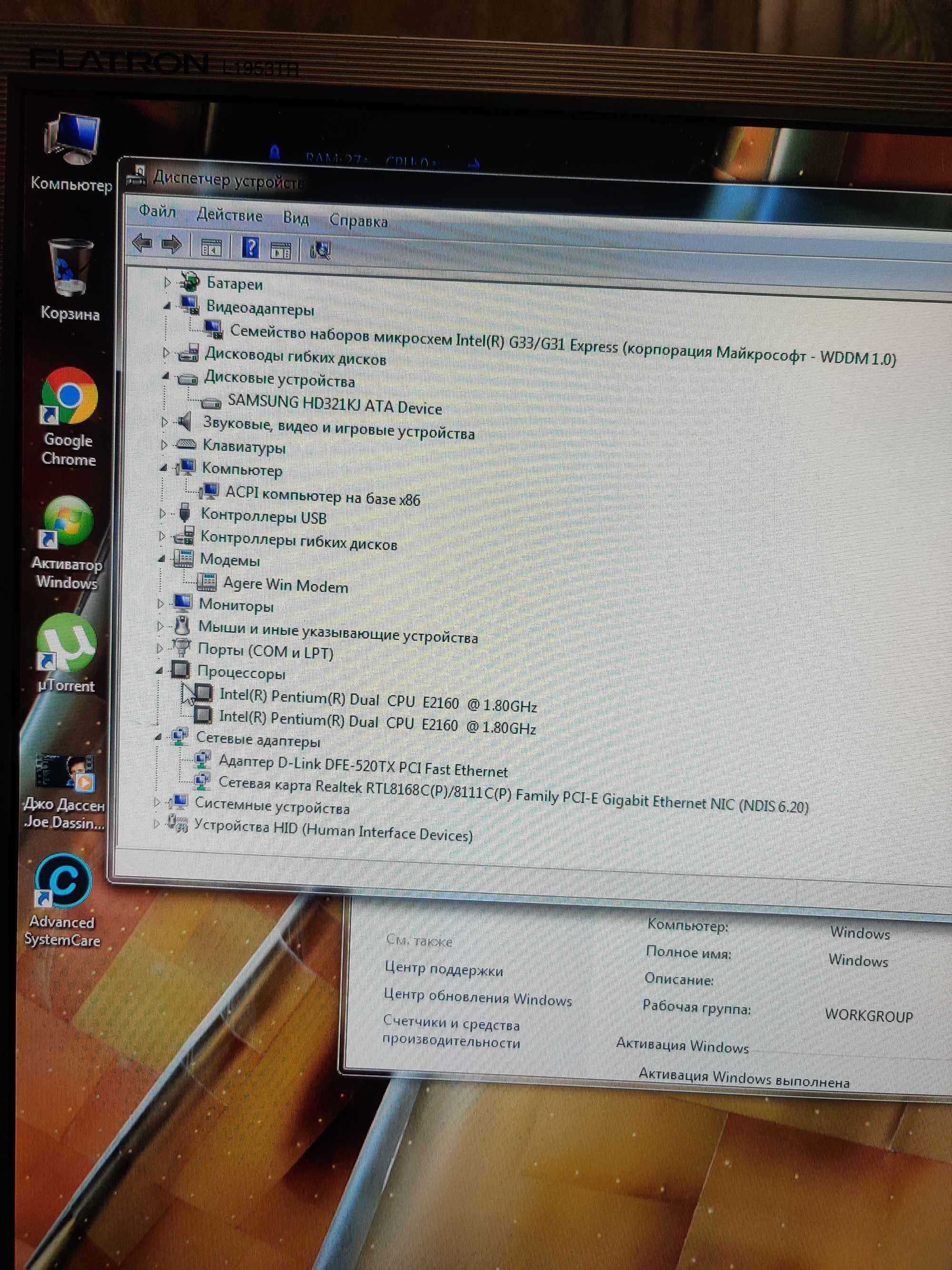Click the Звуковые, видео и игровые устройства icon

tap(184, 422)
